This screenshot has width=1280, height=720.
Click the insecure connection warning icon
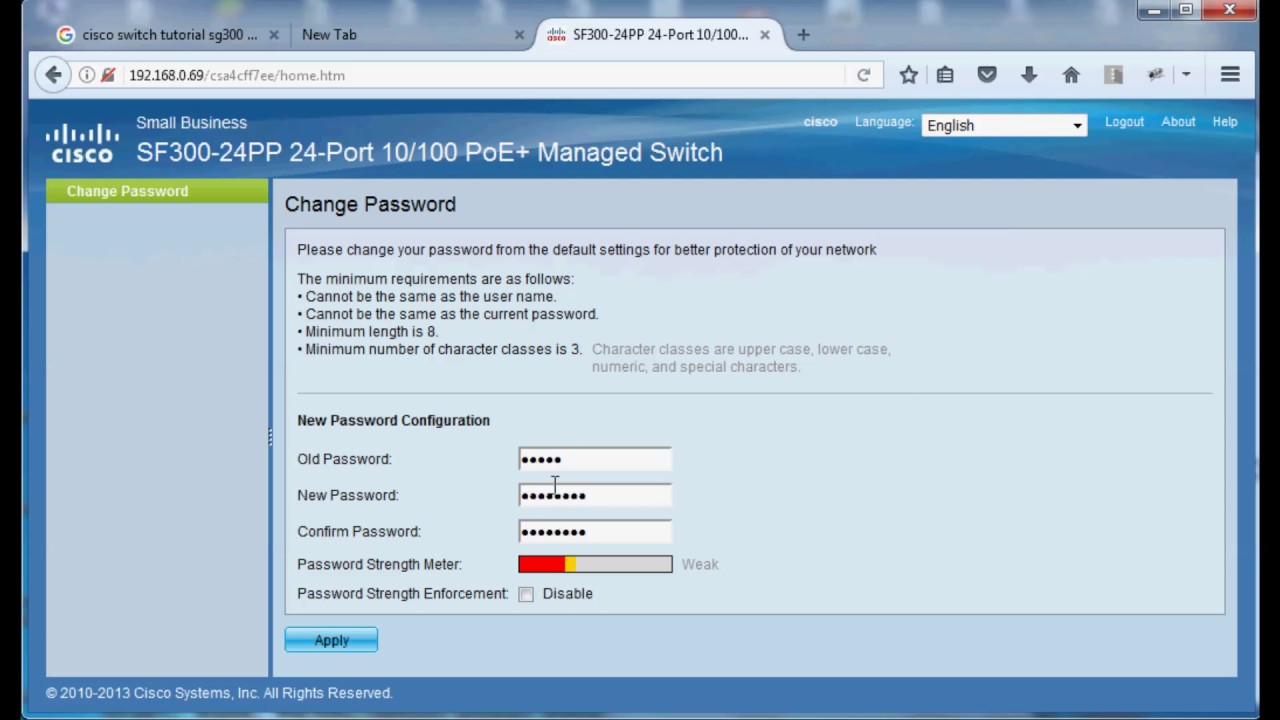click(108, 75)
